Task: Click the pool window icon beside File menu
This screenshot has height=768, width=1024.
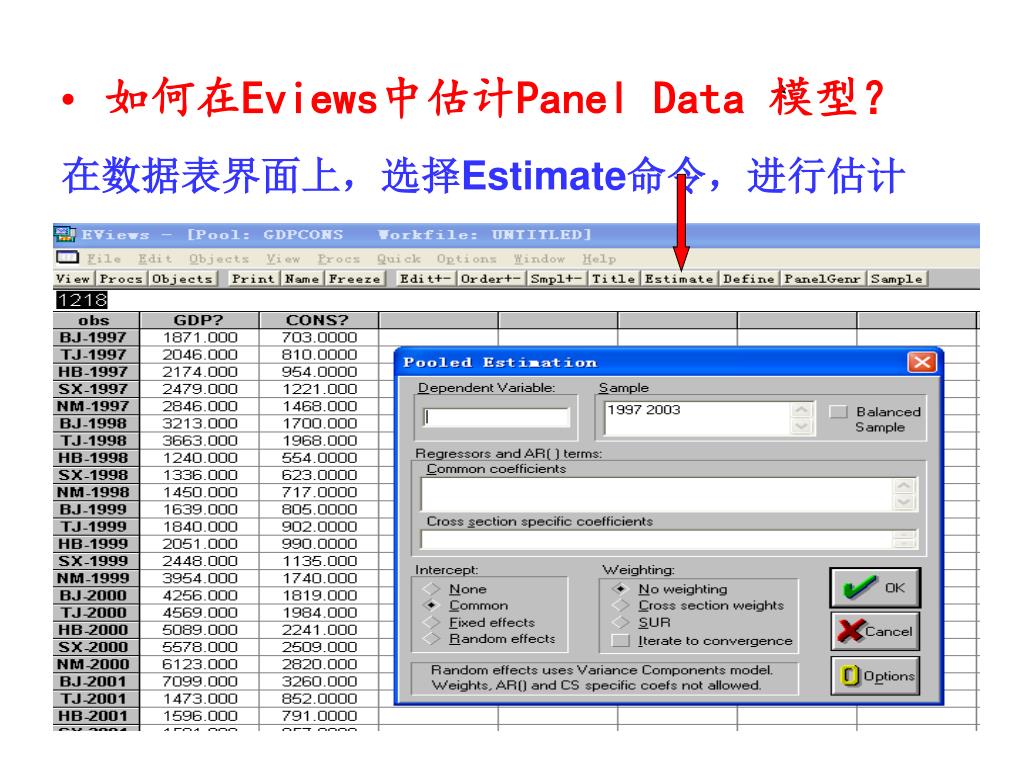Action: tap(67, 258)
